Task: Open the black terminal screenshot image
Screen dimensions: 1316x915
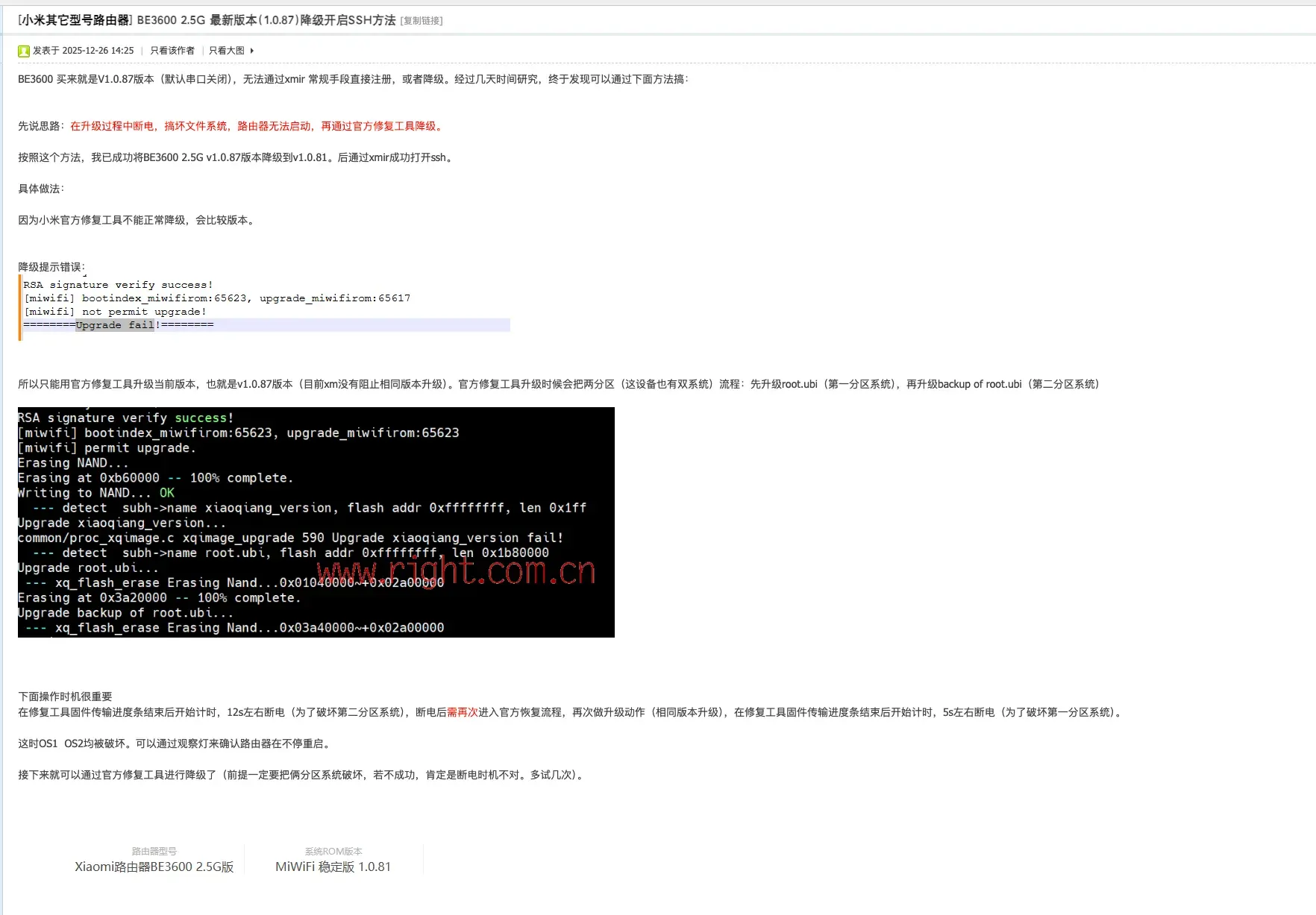Action: [316, 522]
